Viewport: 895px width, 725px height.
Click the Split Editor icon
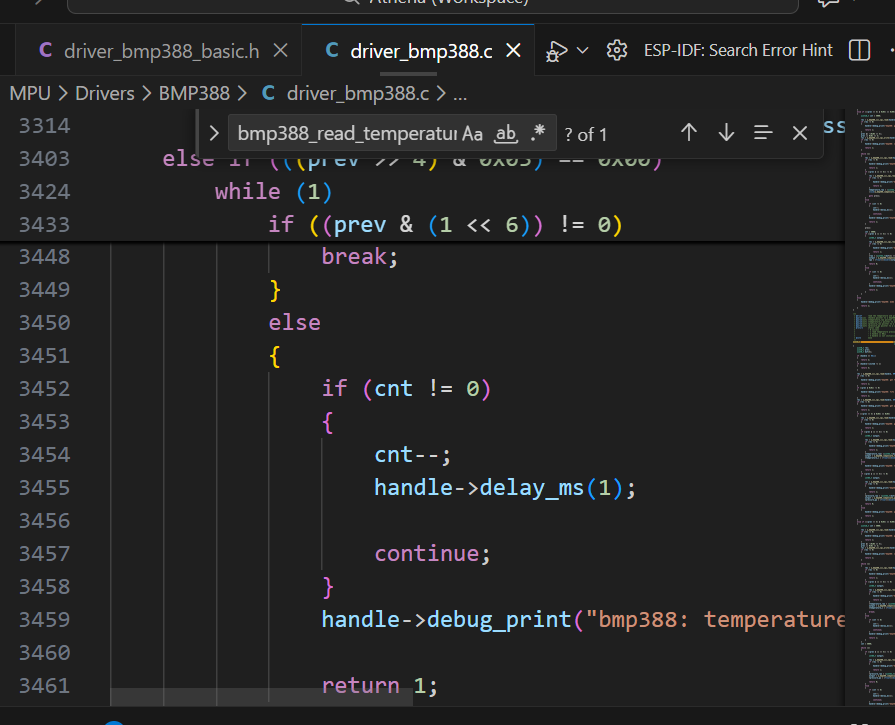pos(858,51)
